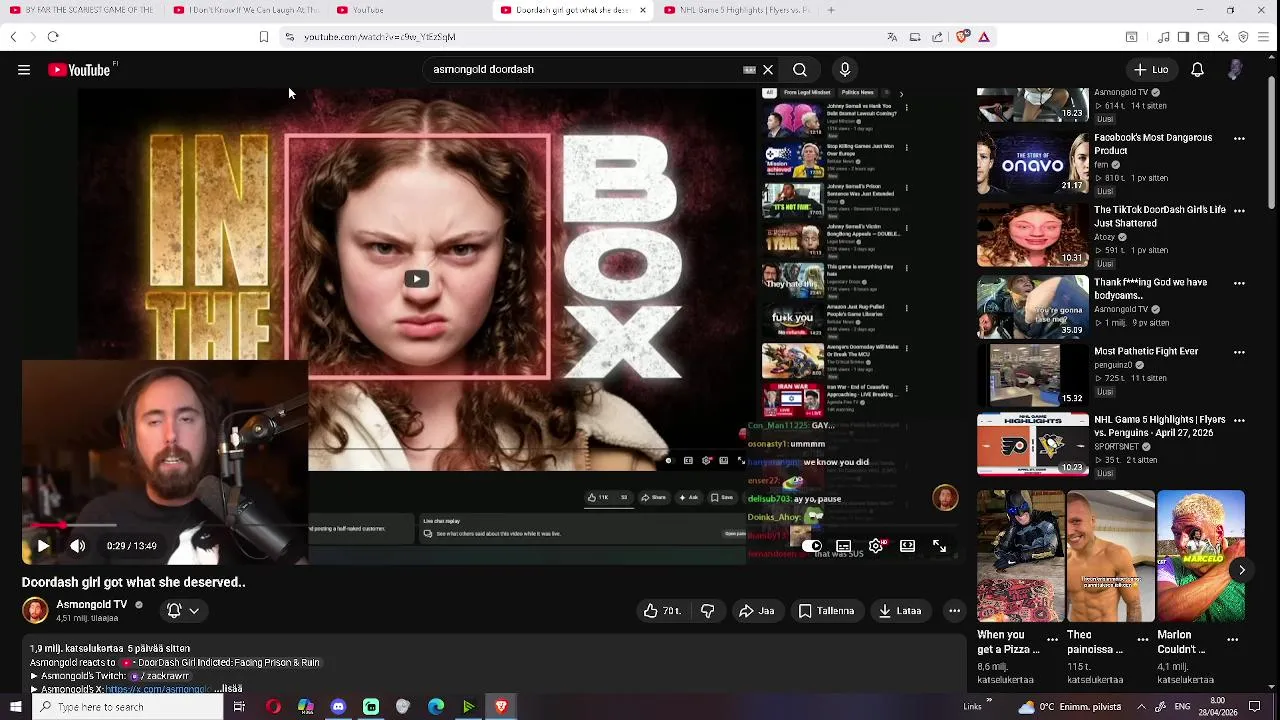
Task: Open zackrawrr Twitch link in description
Action: click(x=160, y=676)
